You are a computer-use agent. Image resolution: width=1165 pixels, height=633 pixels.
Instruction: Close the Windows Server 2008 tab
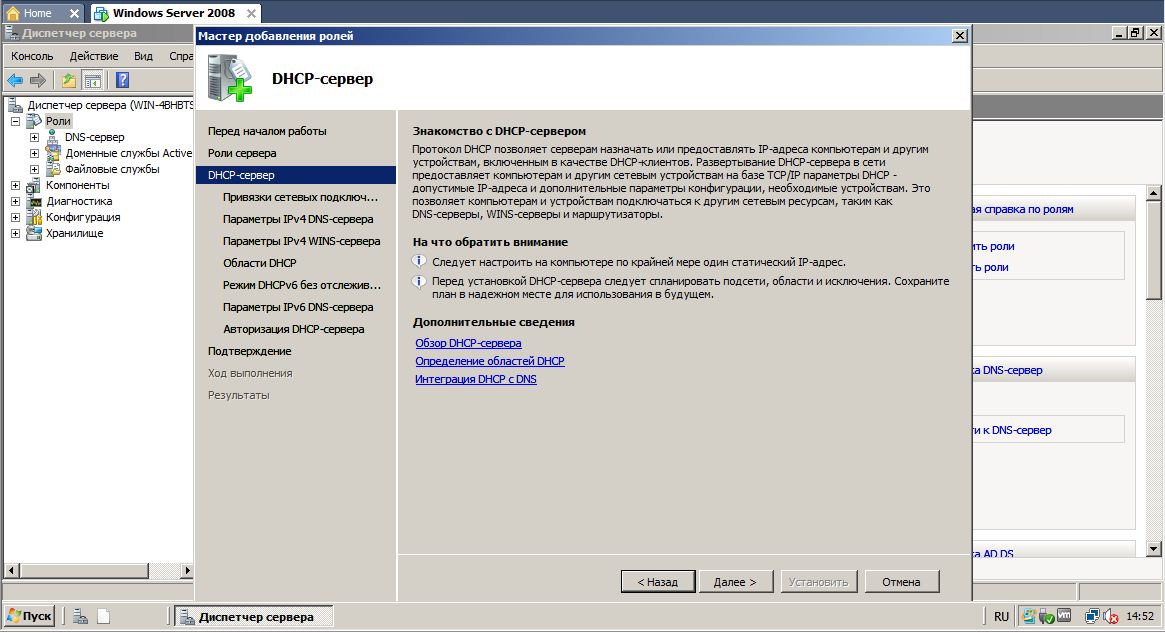point(251,13)
